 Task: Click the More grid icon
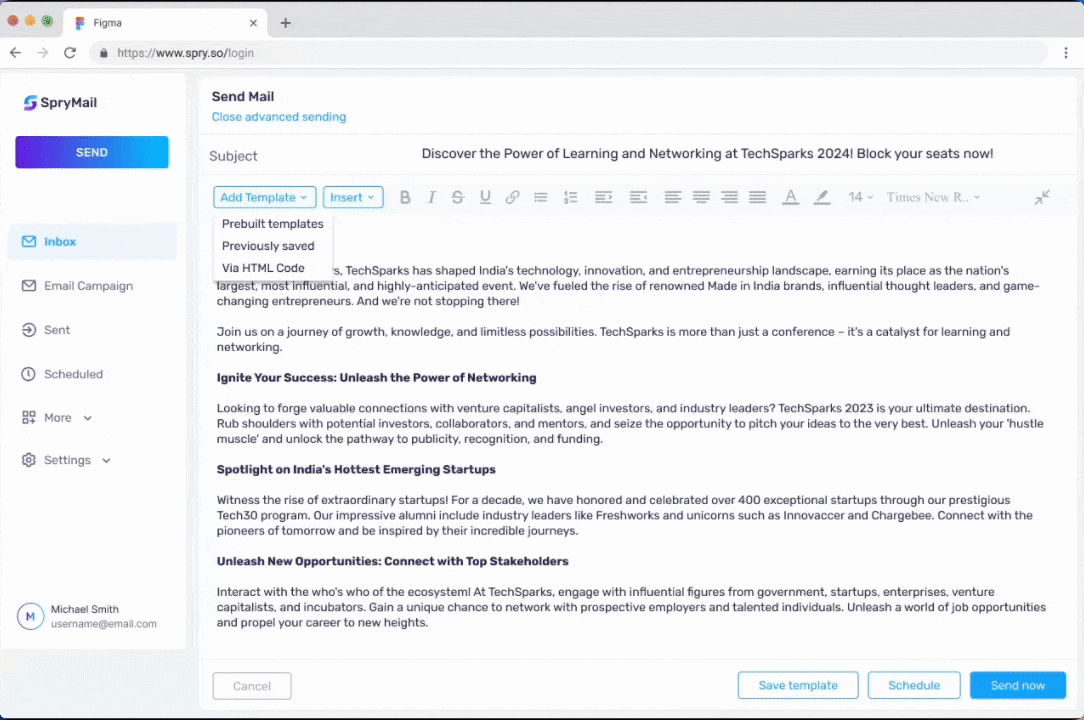coord(28,418)
